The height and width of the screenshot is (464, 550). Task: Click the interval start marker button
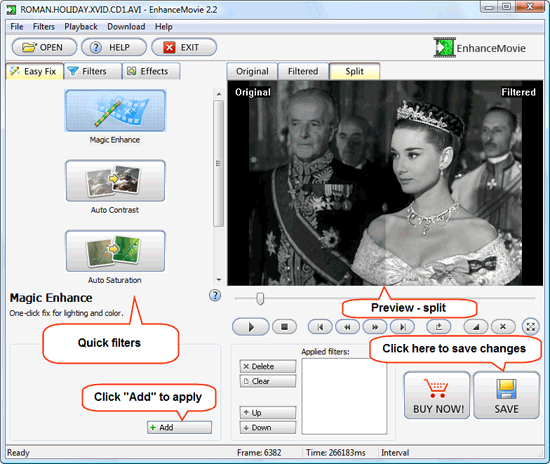476,327
